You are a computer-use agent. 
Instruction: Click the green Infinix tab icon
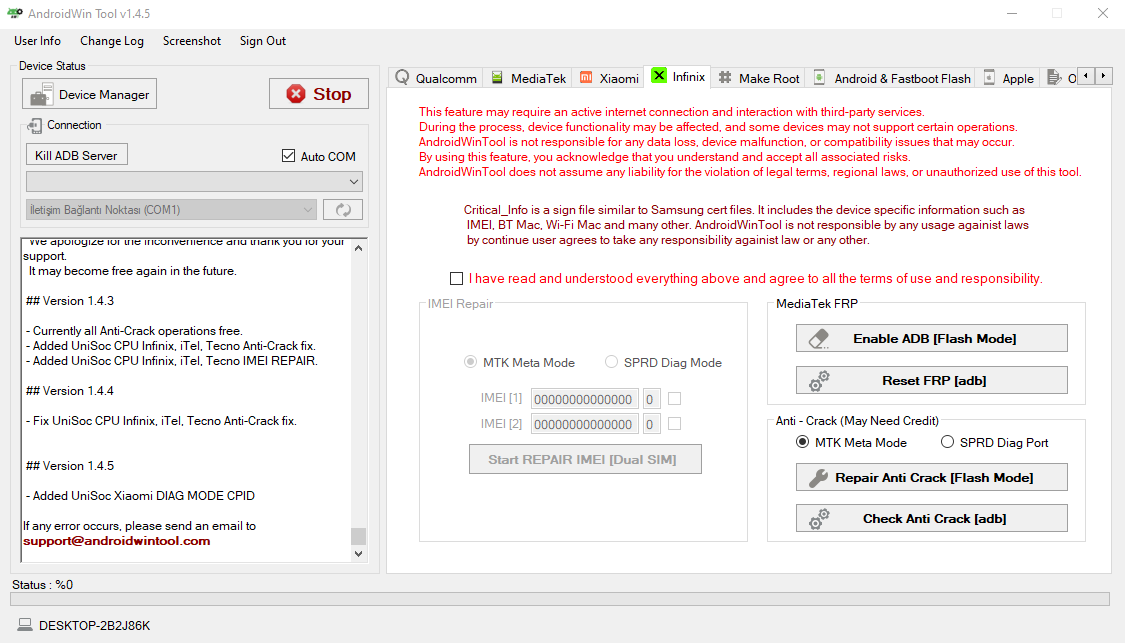click(659, 76)
